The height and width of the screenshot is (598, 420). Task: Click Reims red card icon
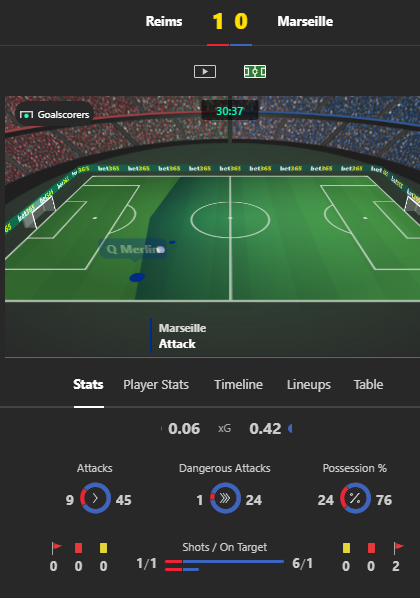pyautogui.click(x=79, y=548)
